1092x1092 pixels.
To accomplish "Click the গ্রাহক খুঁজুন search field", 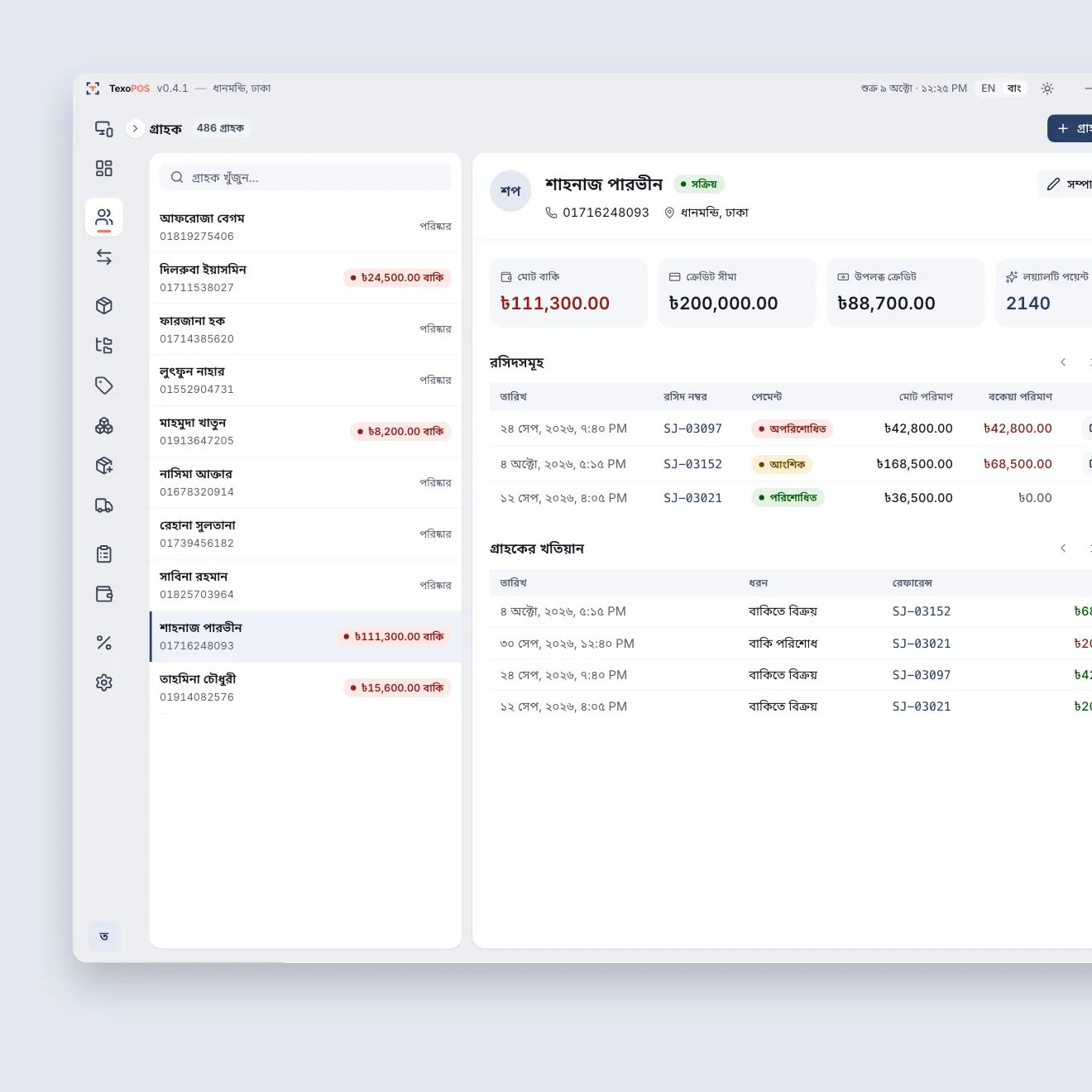I will (305, 177).
